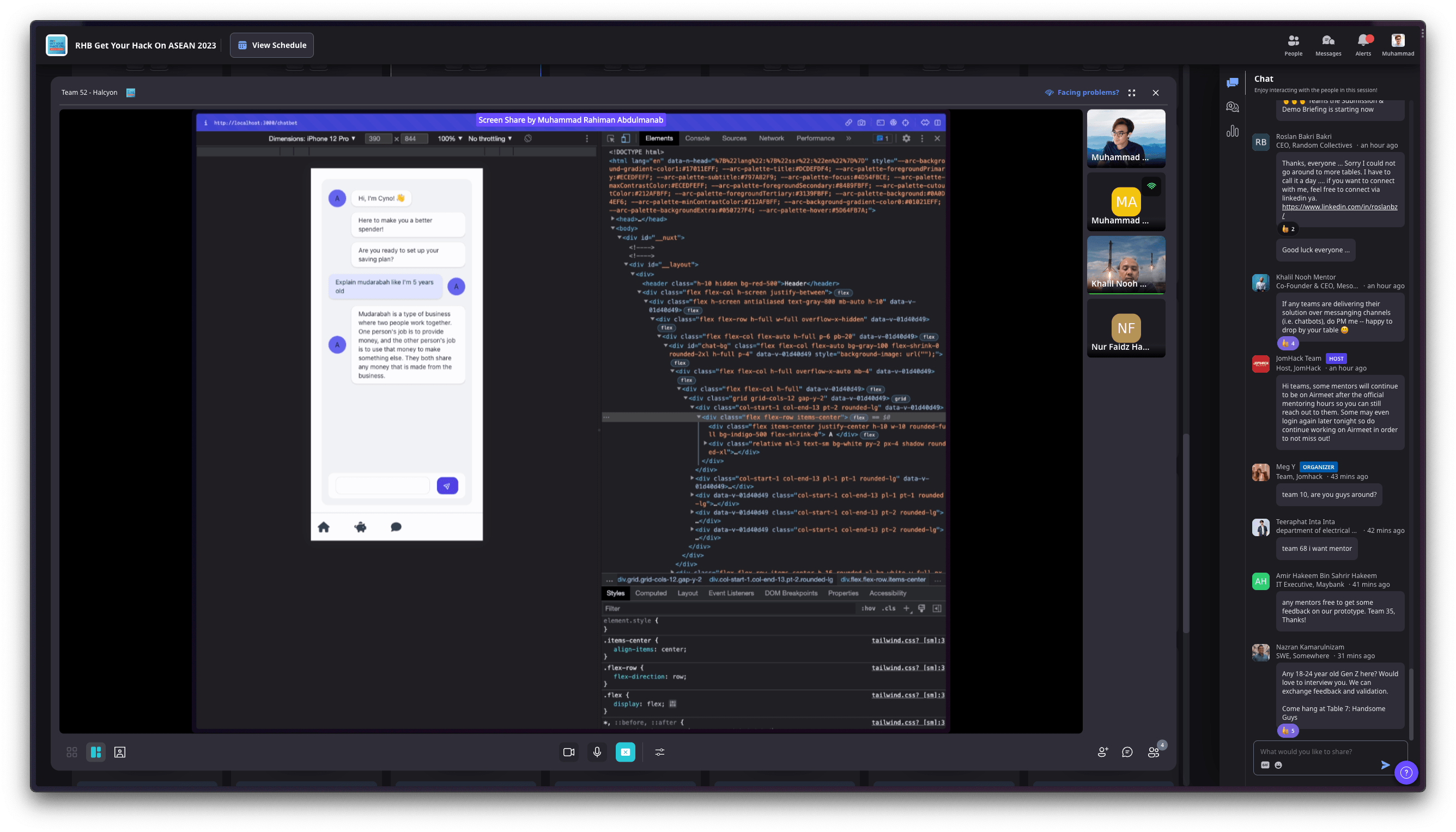Open Roslan's LinkedIn profile link
The width and height of the screenshot is (1456, 832).
pos(1339,207)
